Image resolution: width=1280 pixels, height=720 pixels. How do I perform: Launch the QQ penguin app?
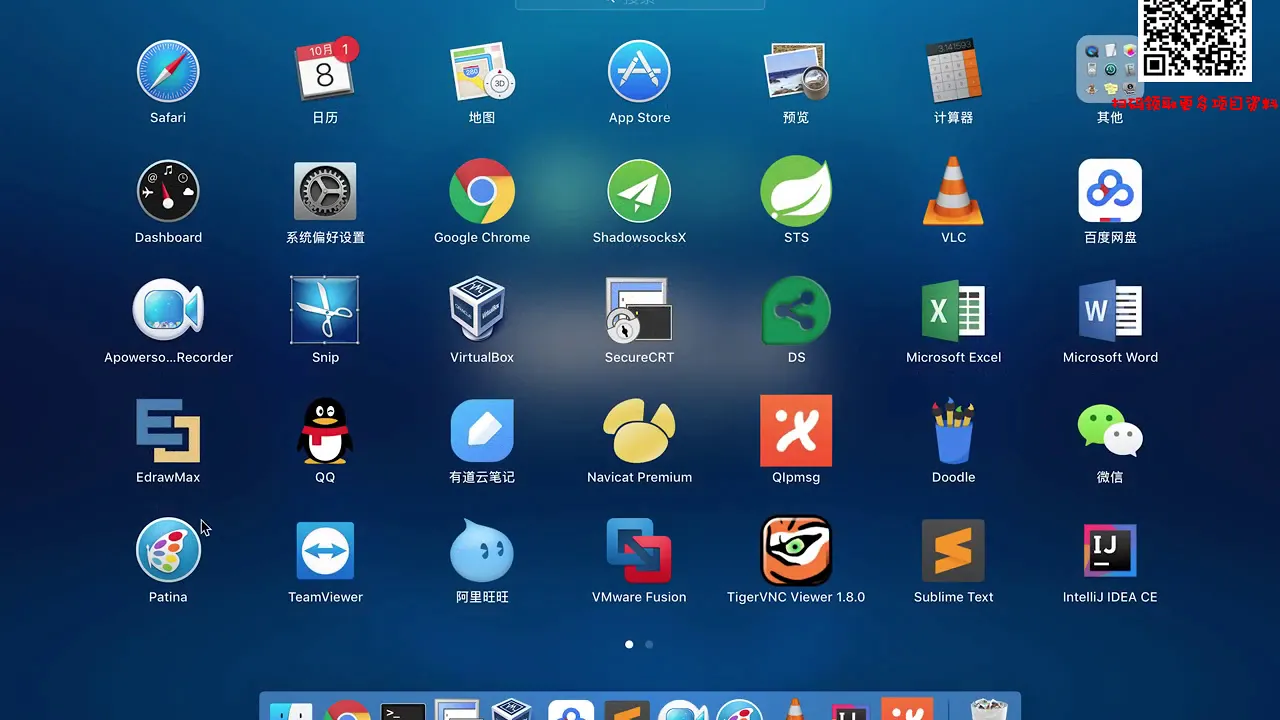(x=325, y=431)
